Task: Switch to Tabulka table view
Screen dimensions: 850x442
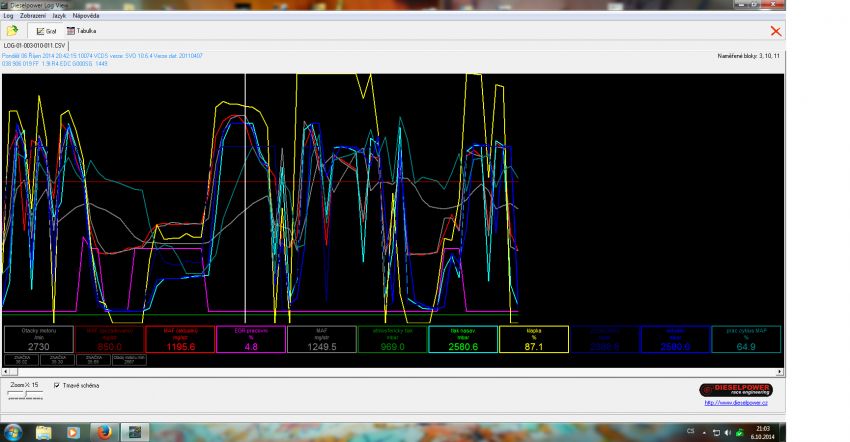Action: coord(82,31)
